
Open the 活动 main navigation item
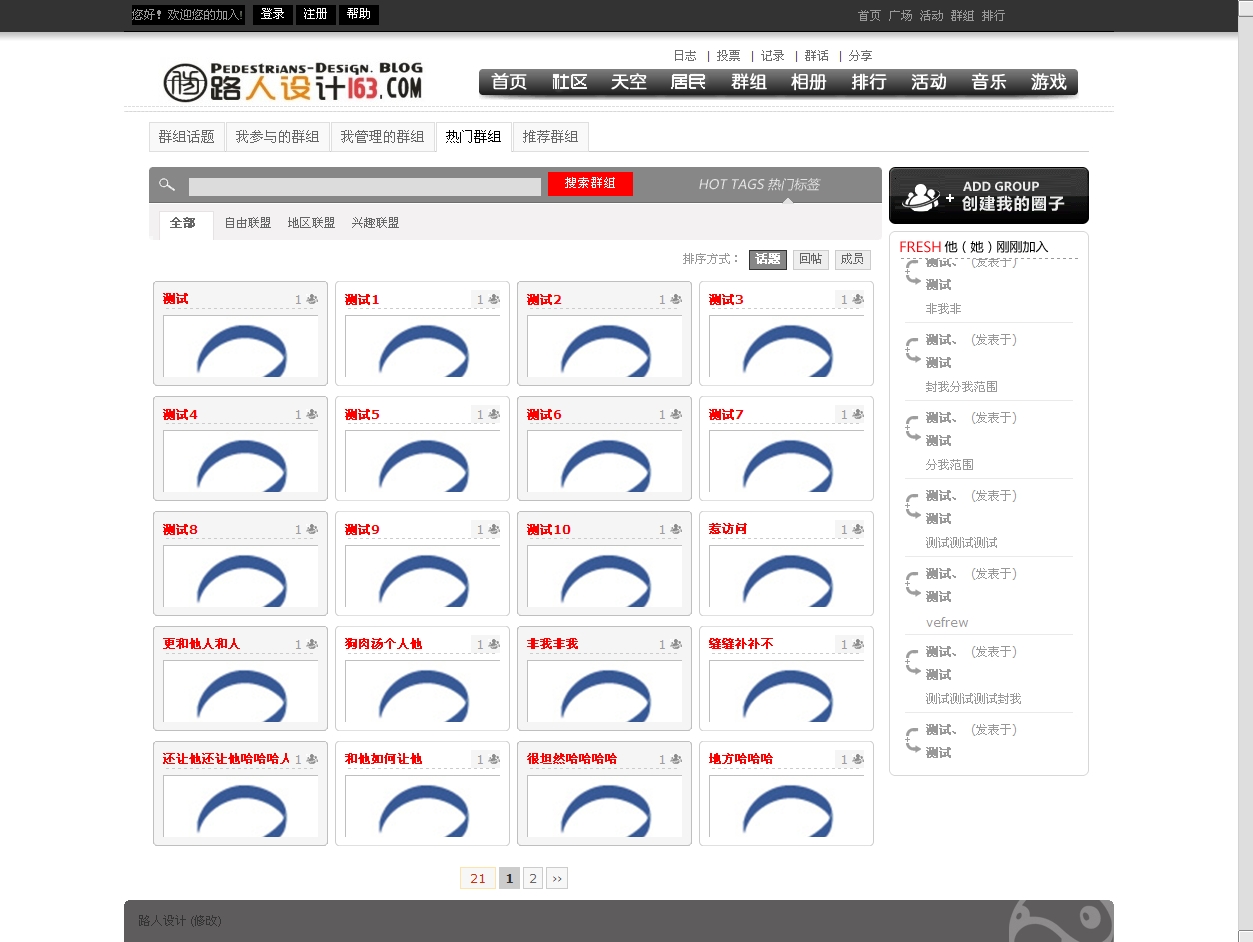click(929, 82)
